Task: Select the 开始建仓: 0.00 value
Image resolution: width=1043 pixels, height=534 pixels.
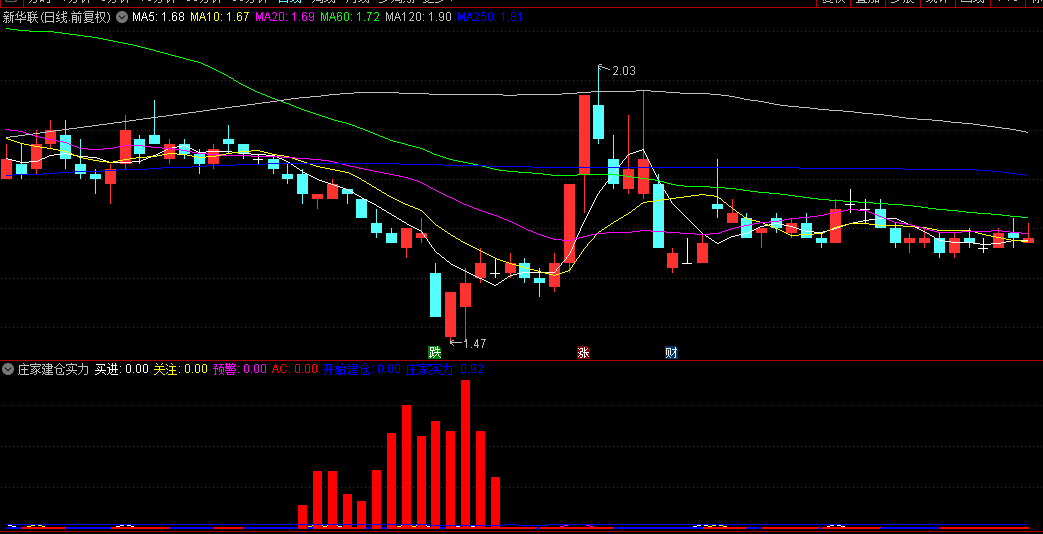Action: tap(362, 368)
